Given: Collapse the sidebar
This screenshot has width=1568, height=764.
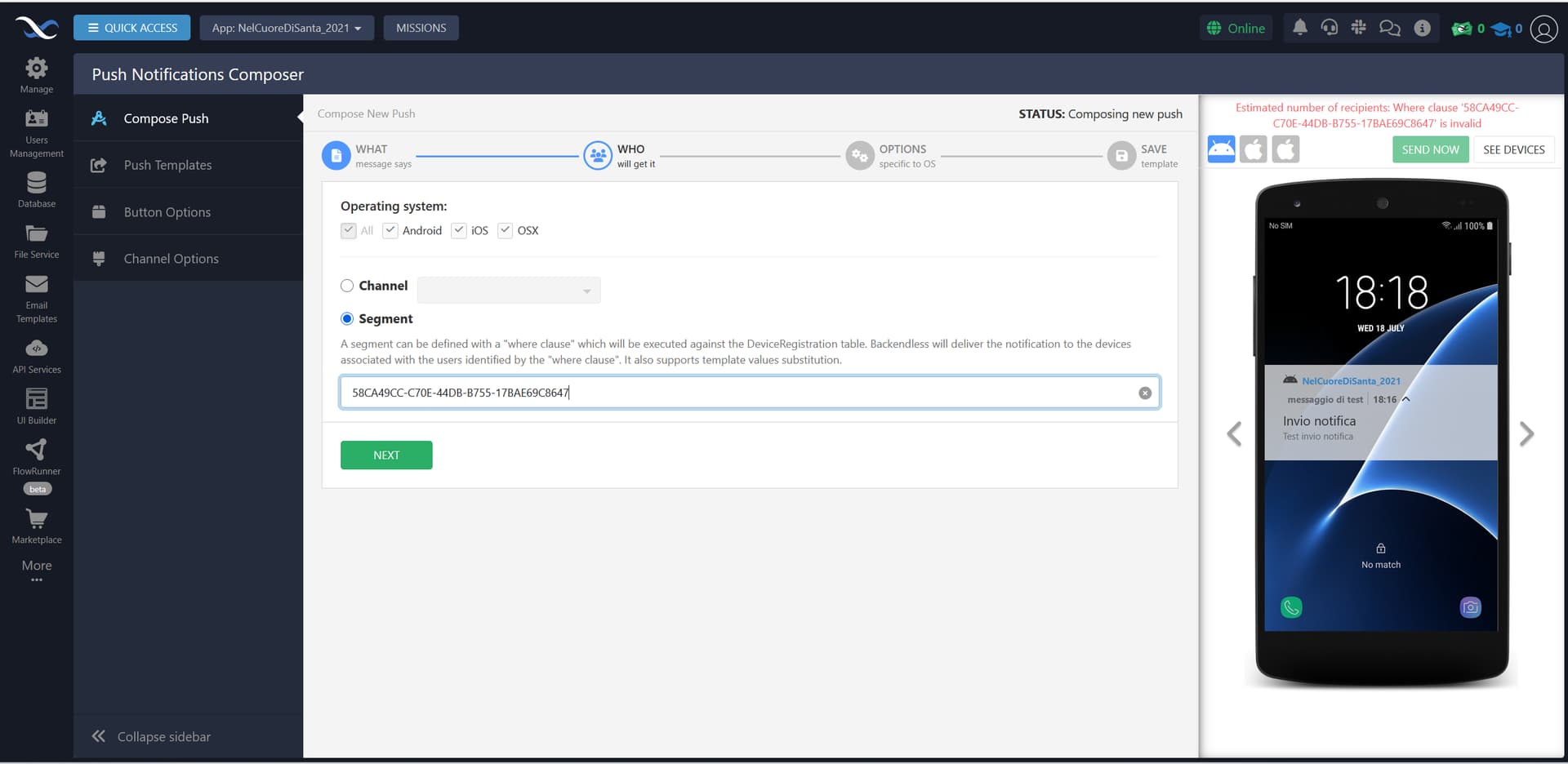Looking at the screenshot, I should click(152, 736).
